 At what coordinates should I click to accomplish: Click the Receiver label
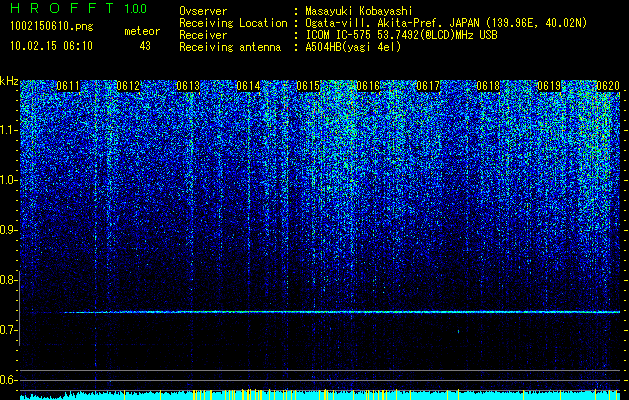(203, 35)
